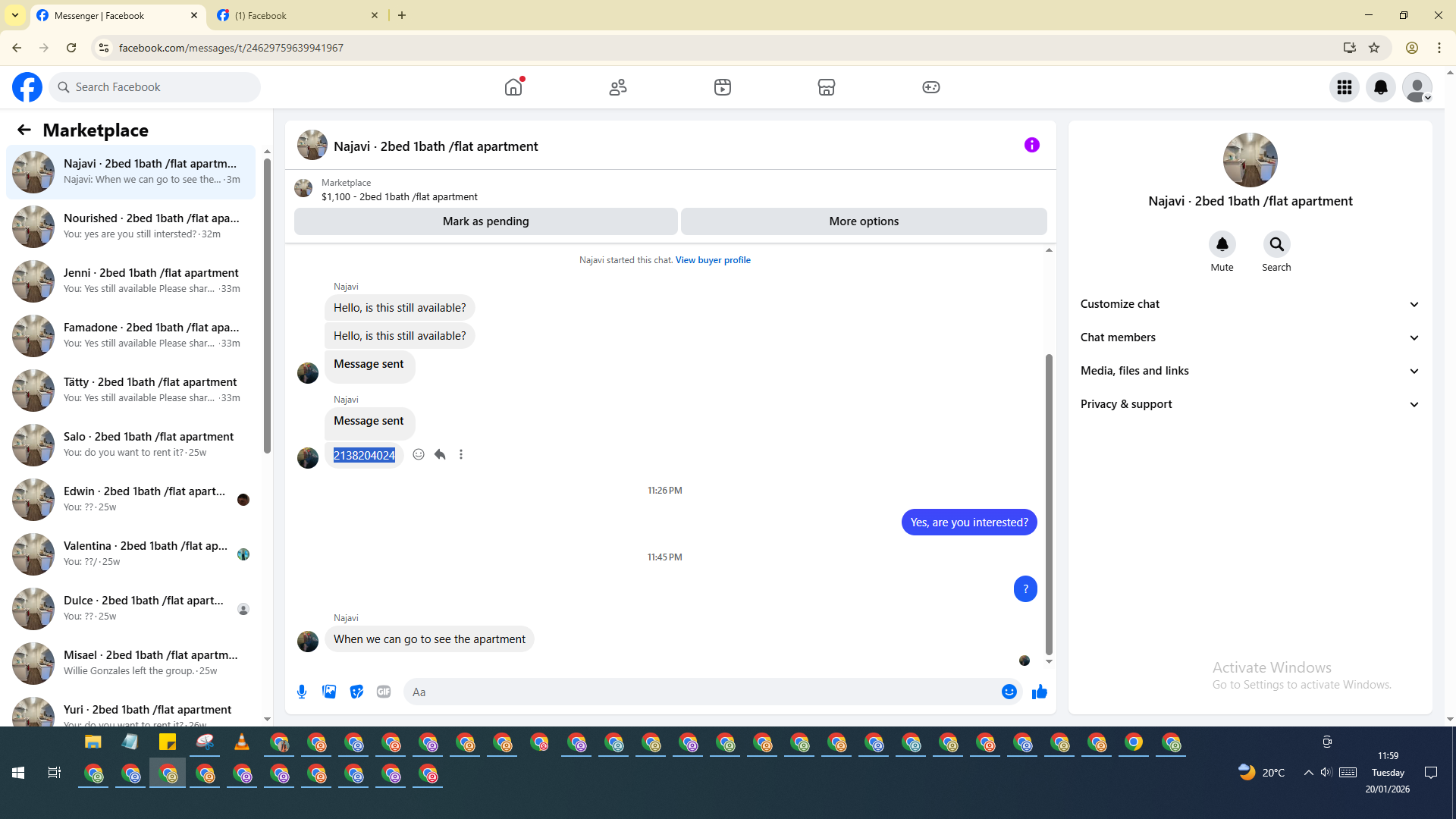The image size is (1456, 819).
Task: Bookmark this page with the star icon
Action: click(x=1374, y=48)
